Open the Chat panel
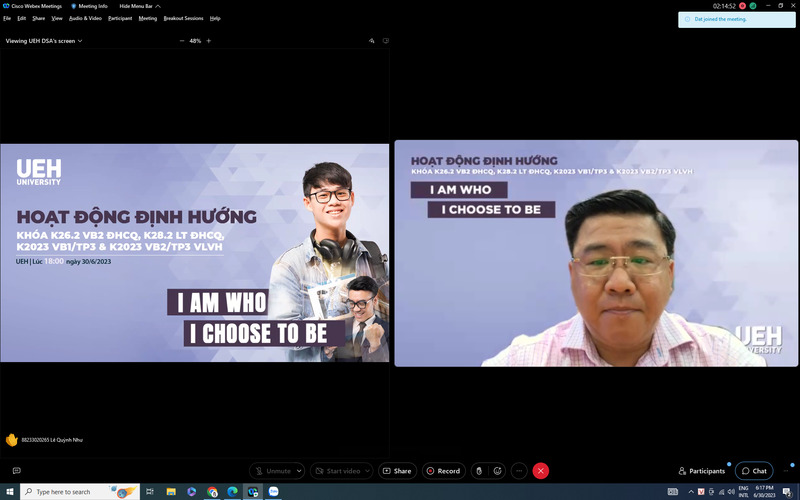The height and width of the screenshot is (500, 800). [x=754, y=471]
